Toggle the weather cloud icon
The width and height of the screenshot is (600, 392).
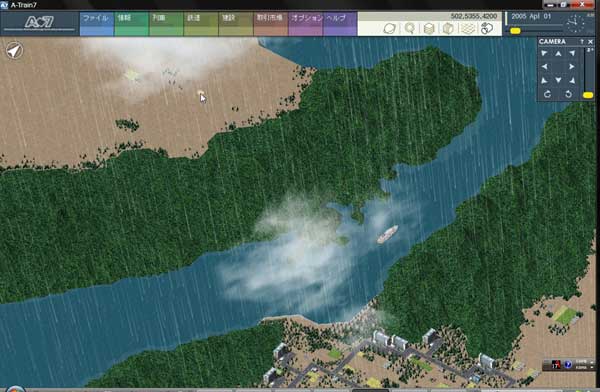pos(487,28)
